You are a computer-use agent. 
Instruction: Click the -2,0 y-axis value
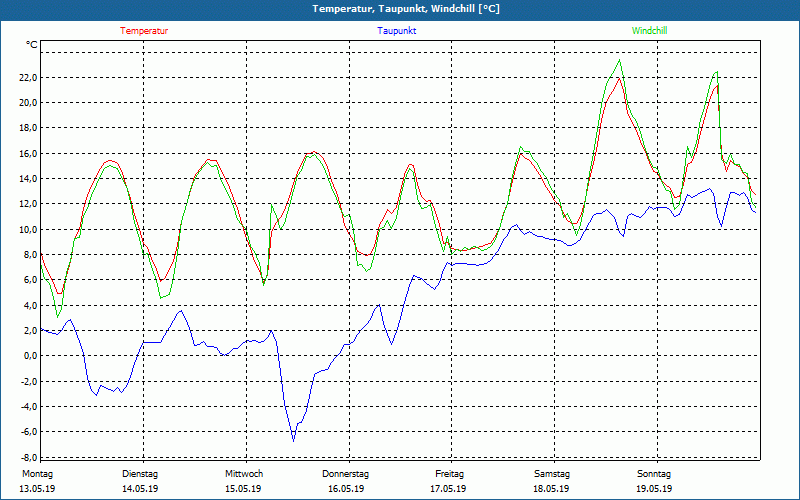point(29,382)
